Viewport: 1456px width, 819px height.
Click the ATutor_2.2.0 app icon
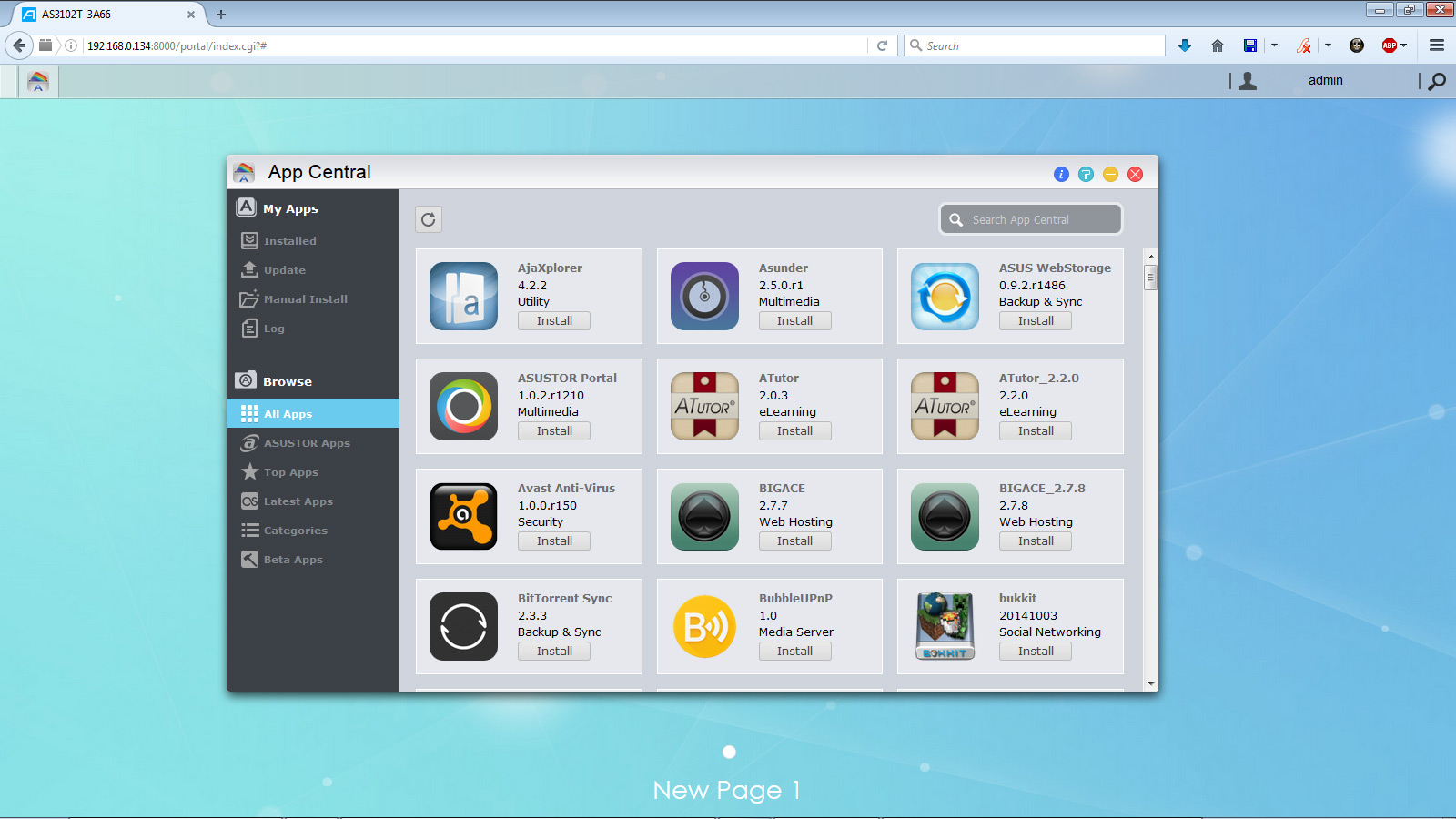coord(945,406)
